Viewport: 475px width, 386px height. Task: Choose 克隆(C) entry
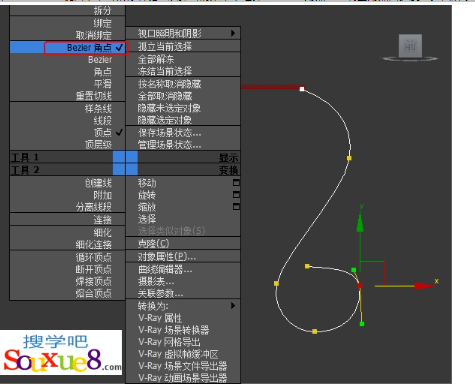click(183, 244)
